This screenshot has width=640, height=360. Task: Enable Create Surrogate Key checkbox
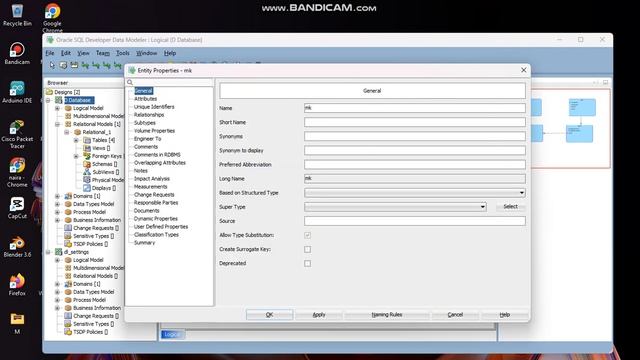(307, 249)
